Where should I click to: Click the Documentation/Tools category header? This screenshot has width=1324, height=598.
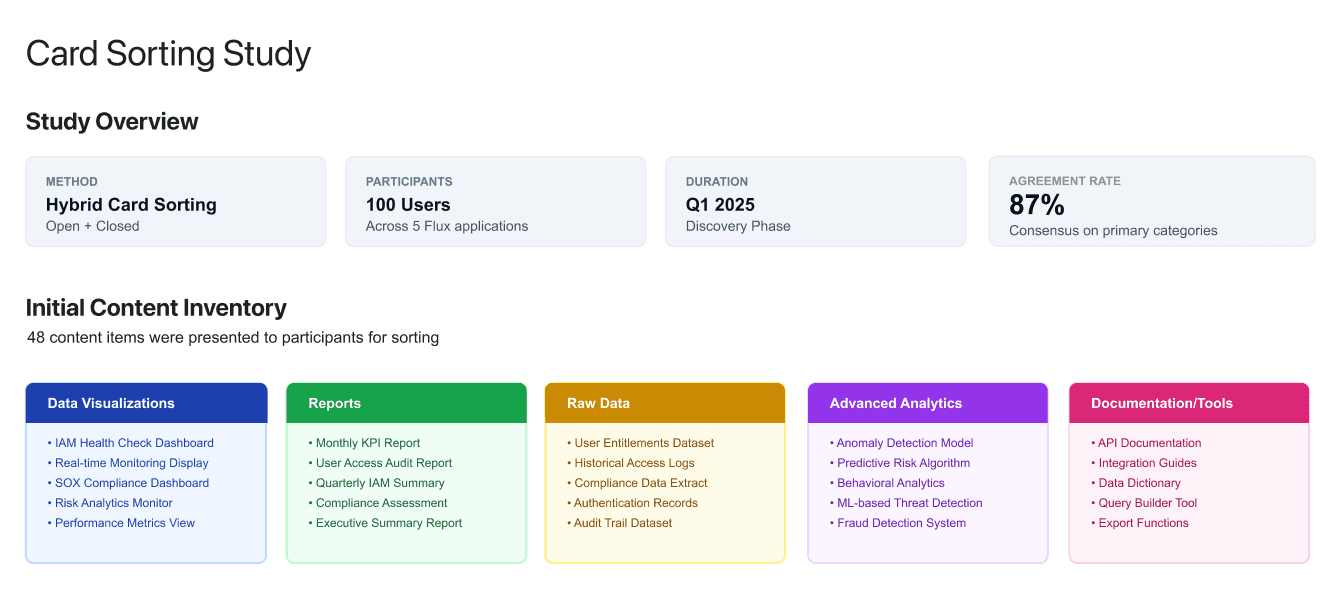(1189, 403)
